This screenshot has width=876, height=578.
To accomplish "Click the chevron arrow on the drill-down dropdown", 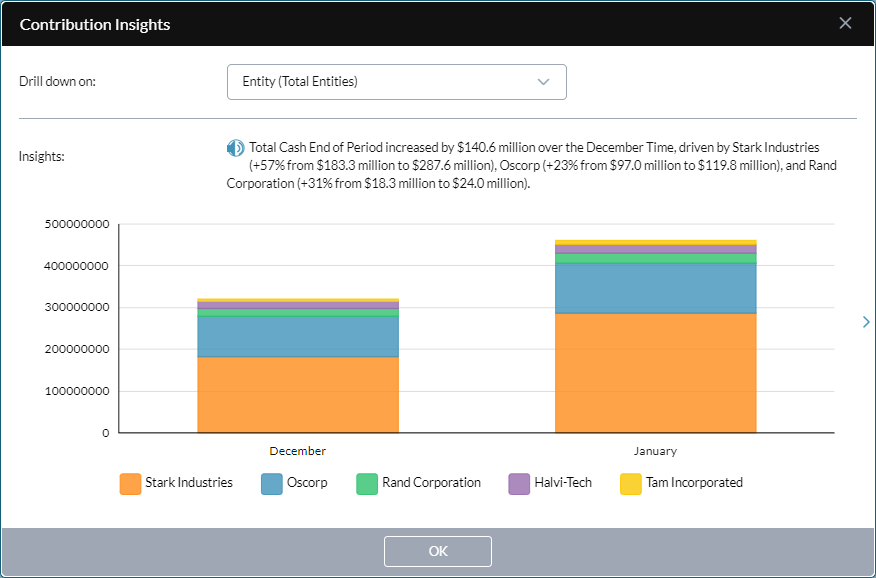I will pyautogui.click(x=543, y=82).
